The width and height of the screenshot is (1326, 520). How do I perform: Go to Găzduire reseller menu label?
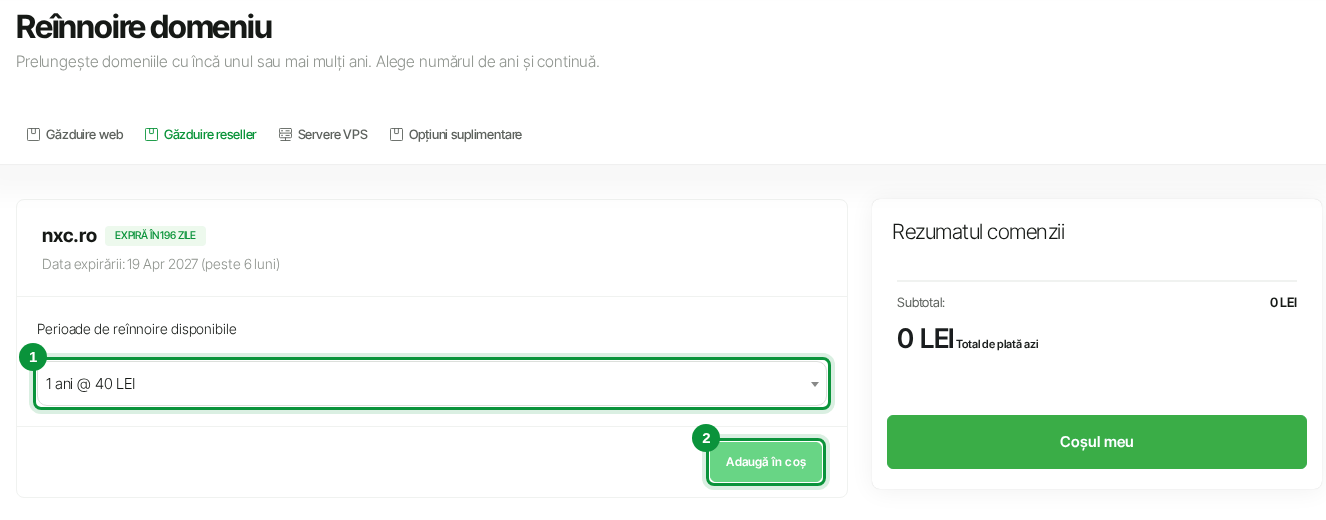click(210, 134)
